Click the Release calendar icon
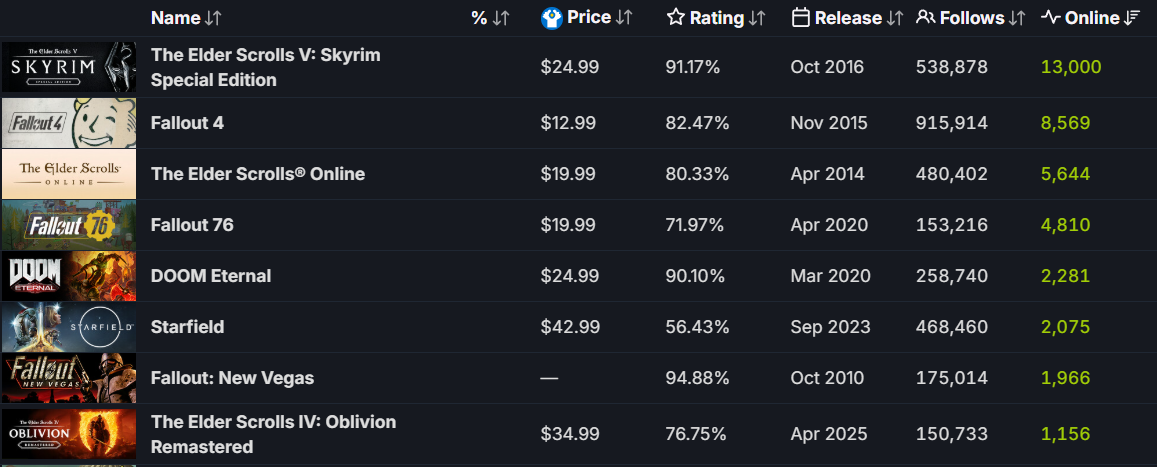1157x467 pixels. (800, 18)
